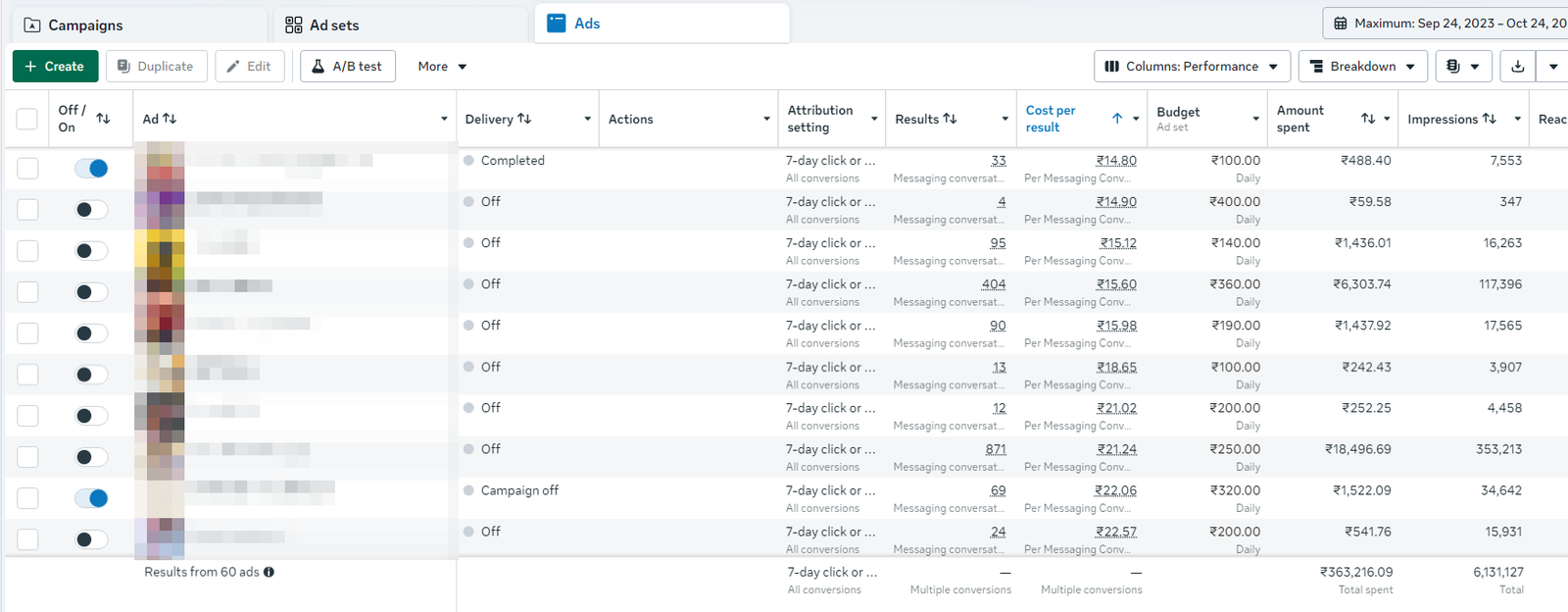Click the calendar icon in the date range
This screenshot has width=1568, height=612.
pyautogui.click(x=1340, y=24)
